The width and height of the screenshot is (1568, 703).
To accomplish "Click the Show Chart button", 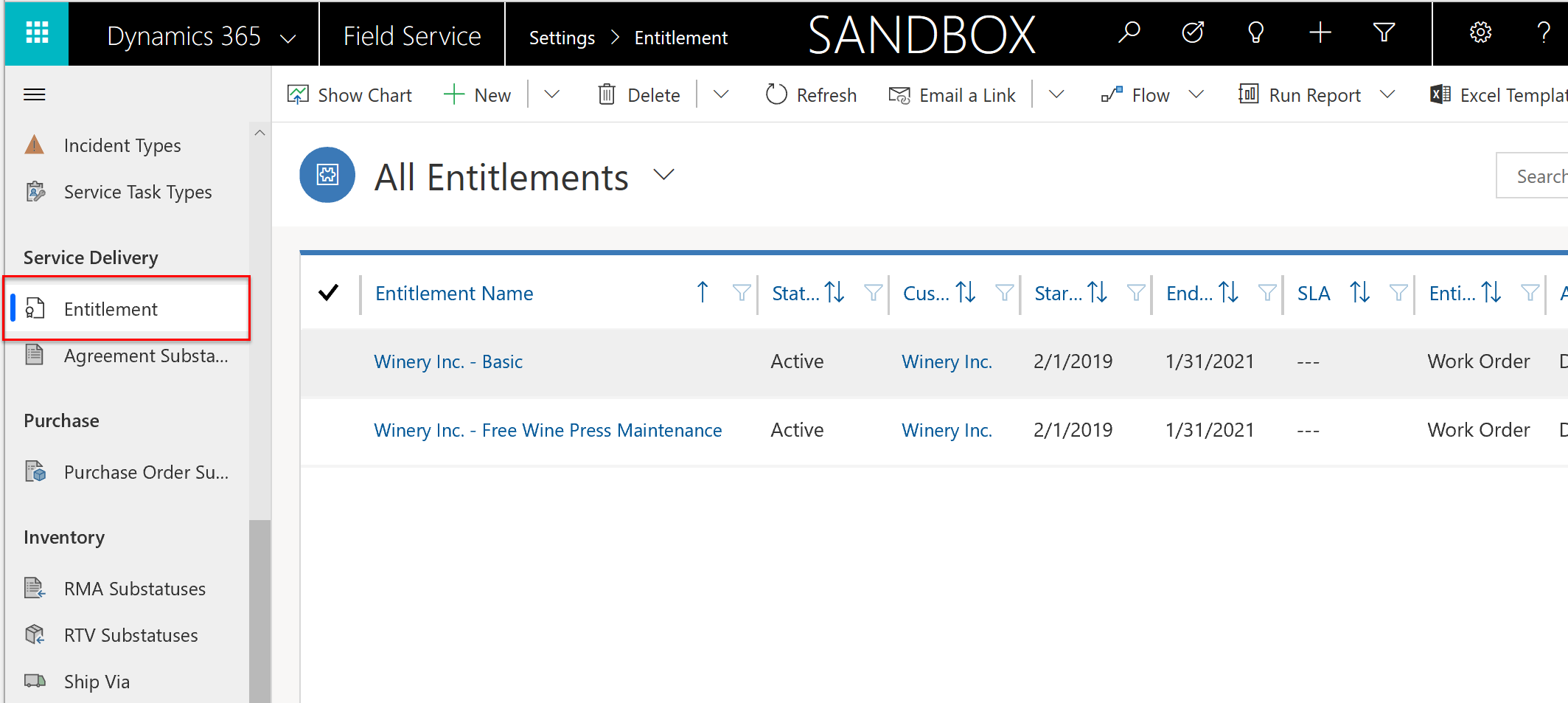I will coord(349,94).
